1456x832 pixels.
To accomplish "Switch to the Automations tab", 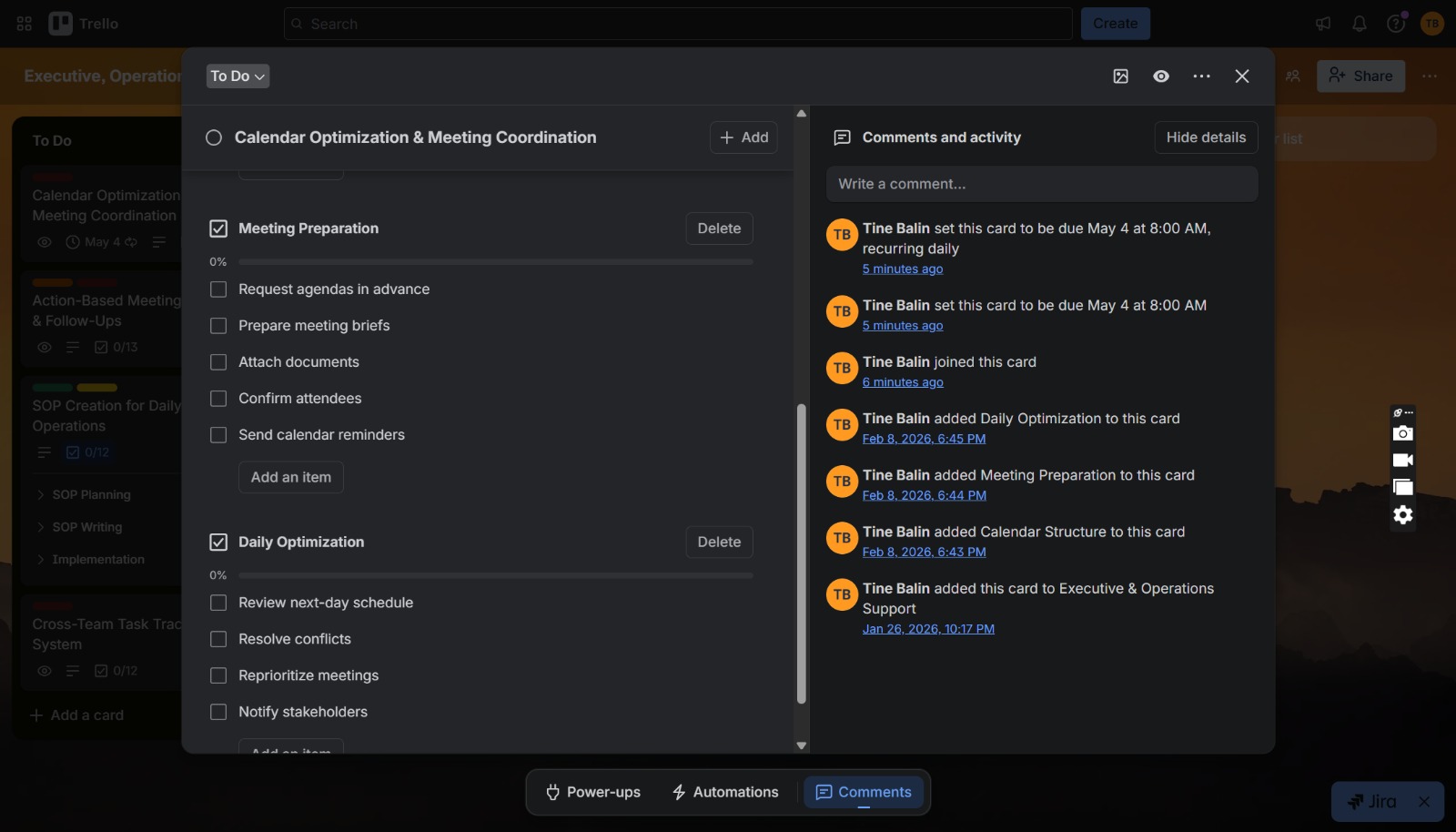I will click(x=725, y=792).
